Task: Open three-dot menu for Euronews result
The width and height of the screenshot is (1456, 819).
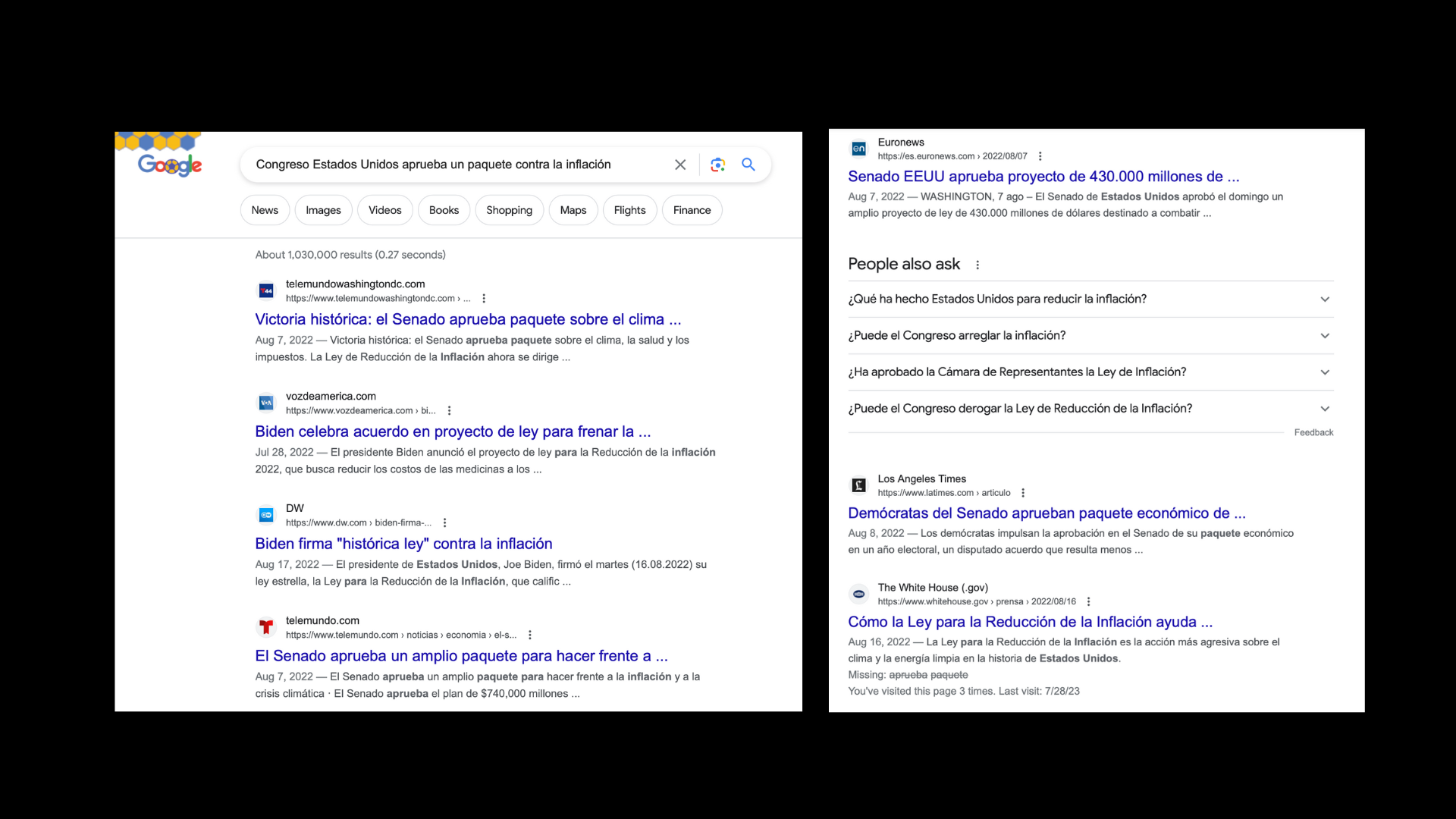Action: (x=1040, y=156)
